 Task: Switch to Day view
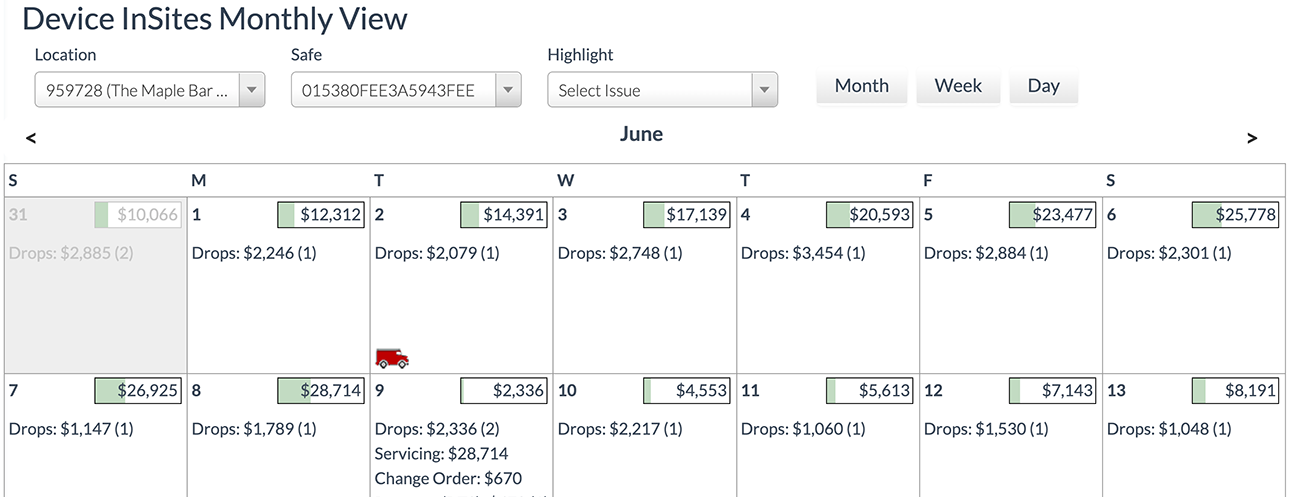point(1043,86)
